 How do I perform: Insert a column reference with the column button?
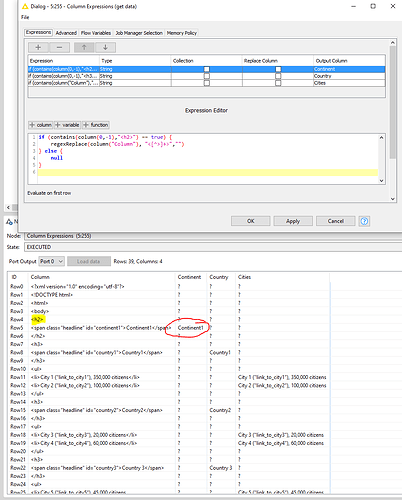tap(41, 125)
